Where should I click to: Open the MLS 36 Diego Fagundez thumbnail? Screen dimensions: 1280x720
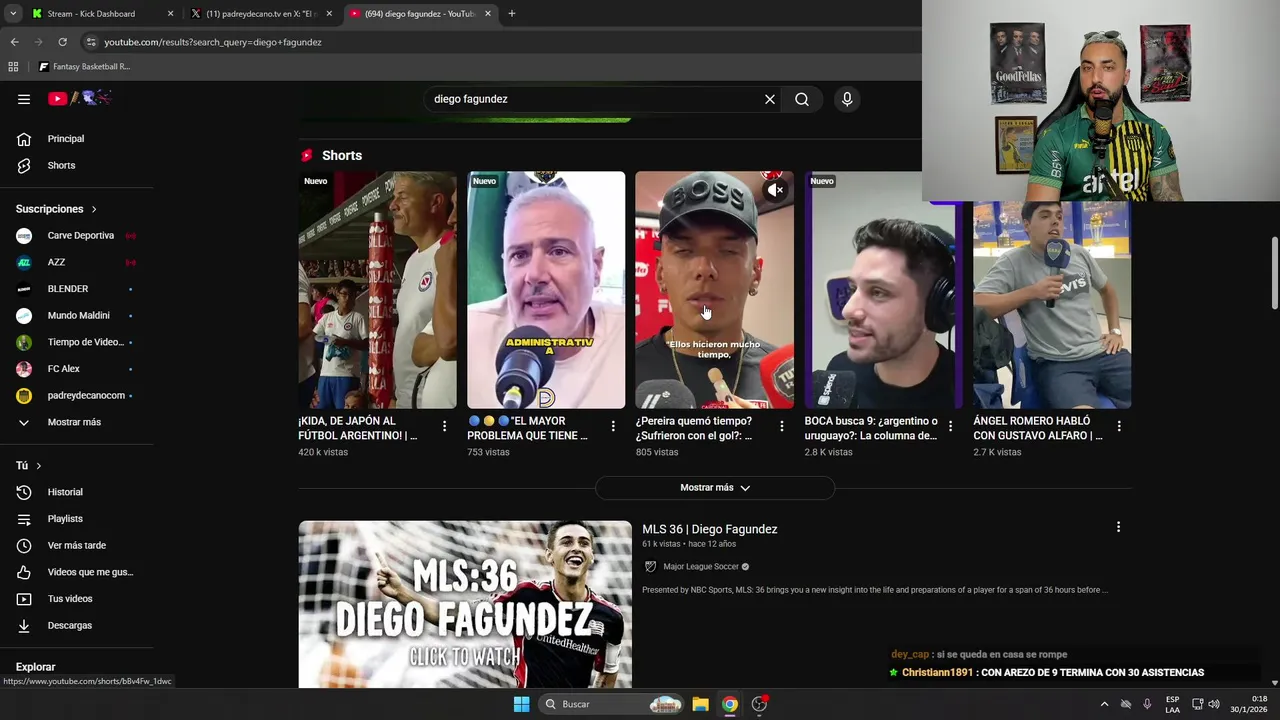465,604
